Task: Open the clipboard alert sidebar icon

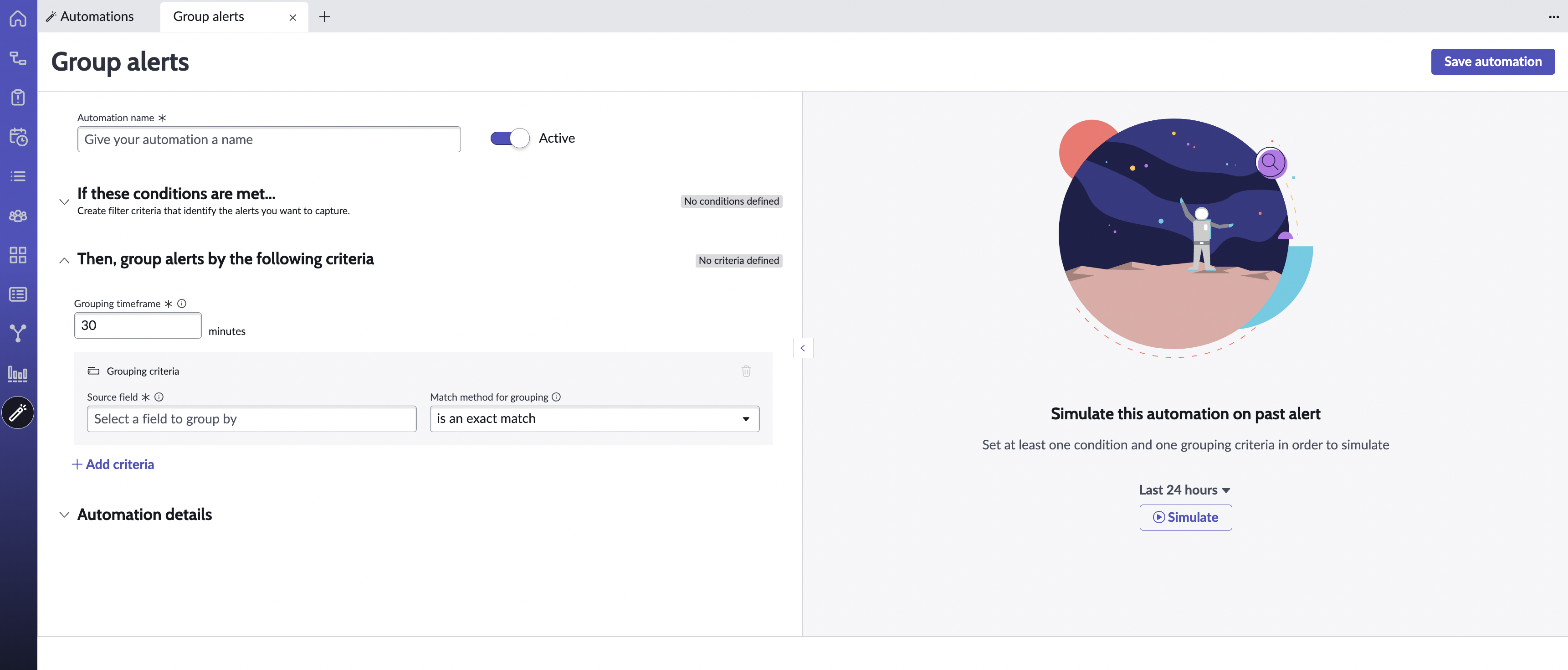Action: [x=18, y=98]
